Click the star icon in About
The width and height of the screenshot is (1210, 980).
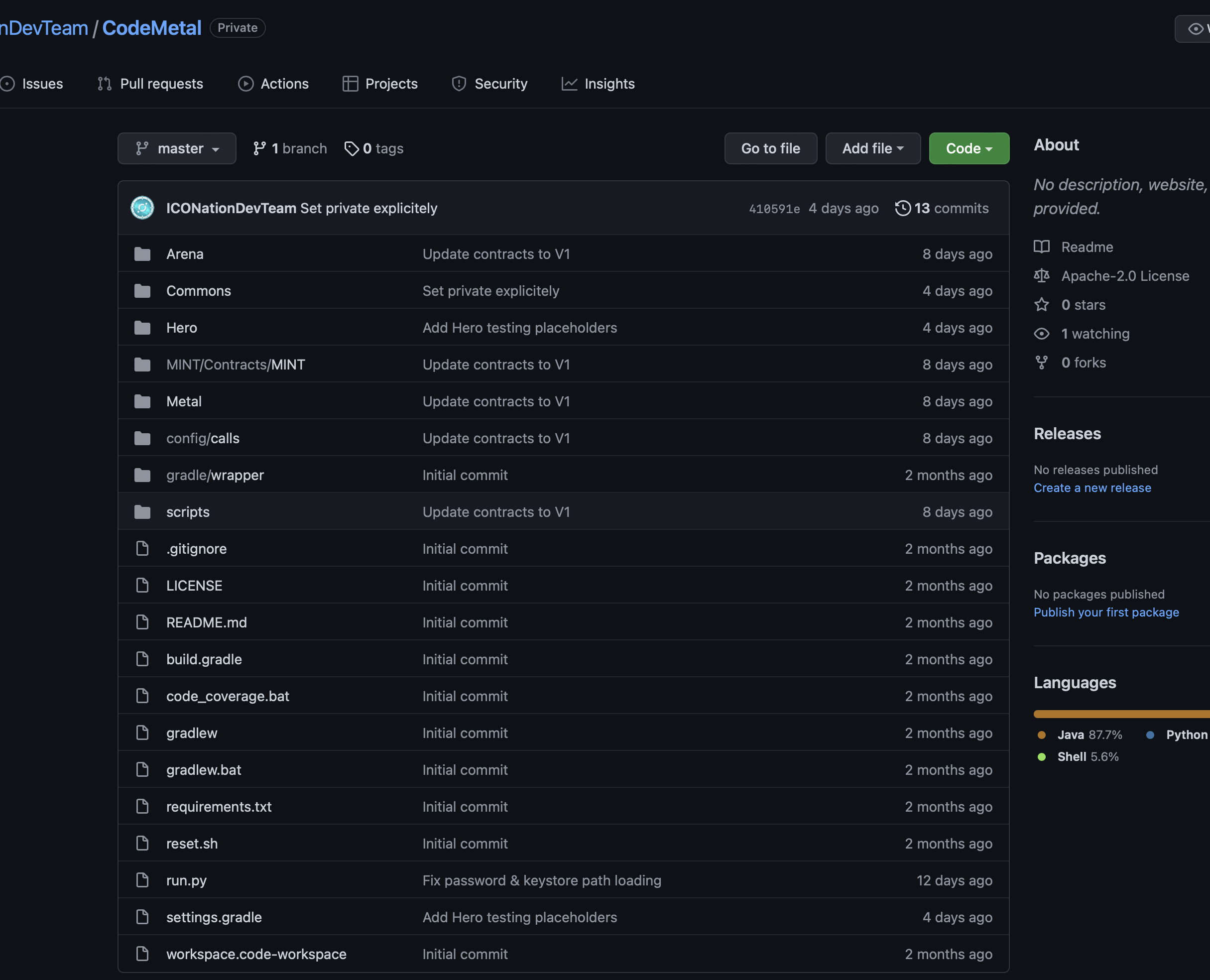click(x=1041, y=305)
